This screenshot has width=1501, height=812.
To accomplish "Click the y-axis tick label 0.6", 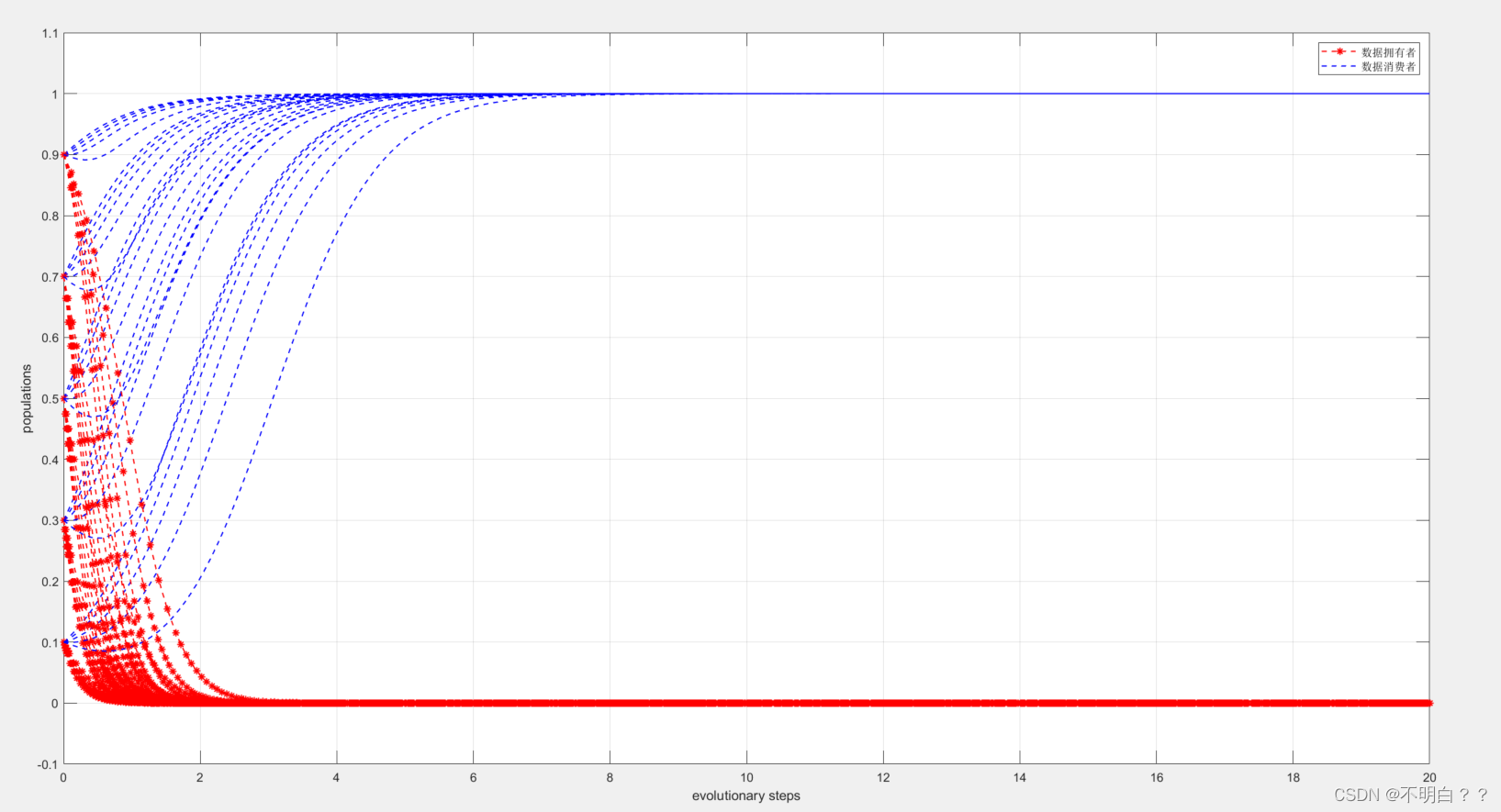I will coord(50,338).
